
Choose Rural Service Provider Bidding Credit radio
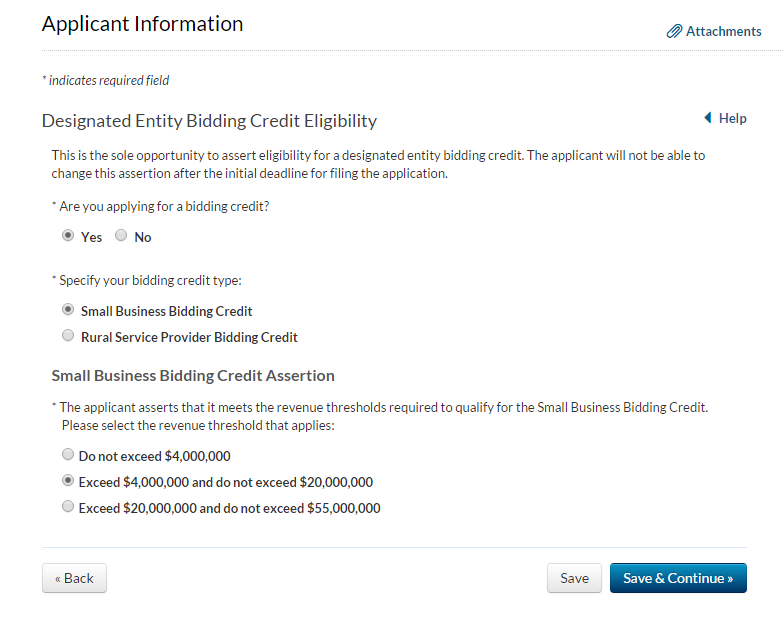tap(68, 336)
